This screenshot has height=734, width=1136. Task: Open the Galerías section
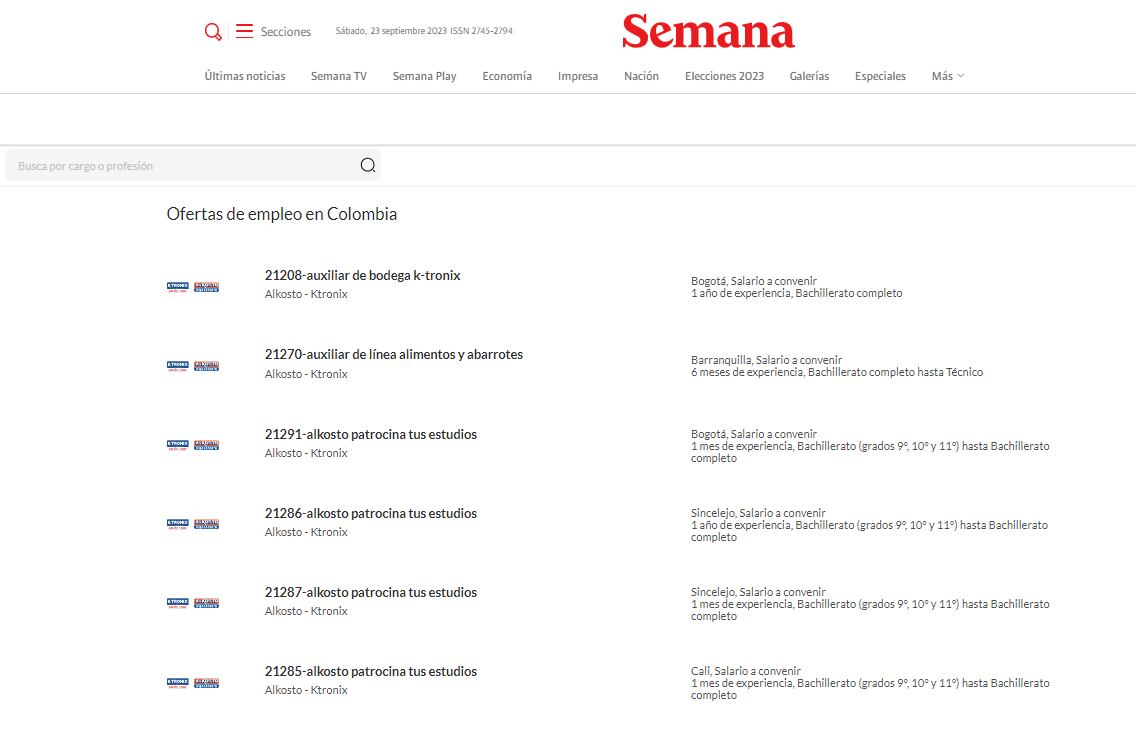[809, 75]
